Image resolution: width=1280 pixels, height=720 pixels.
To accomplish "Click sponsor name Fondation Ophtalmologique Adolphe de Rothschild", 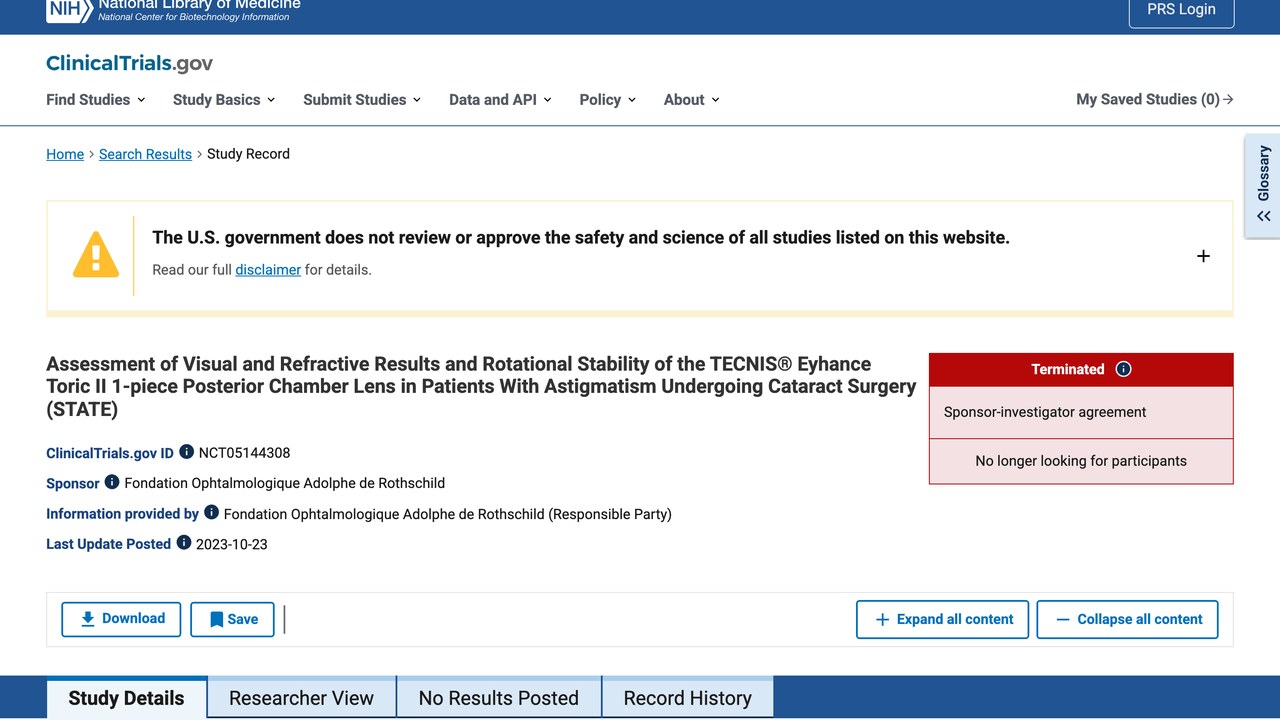I will 285,483.
